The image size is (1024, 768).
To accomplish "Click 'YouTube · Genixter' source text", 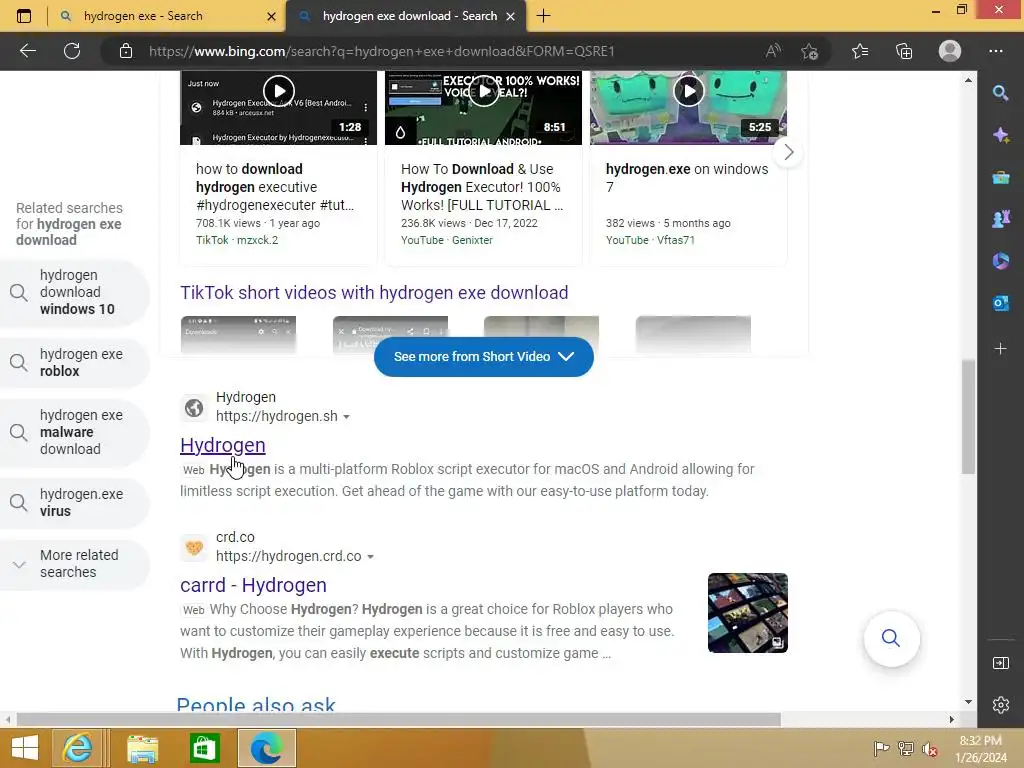I will [x=447, y=240].
